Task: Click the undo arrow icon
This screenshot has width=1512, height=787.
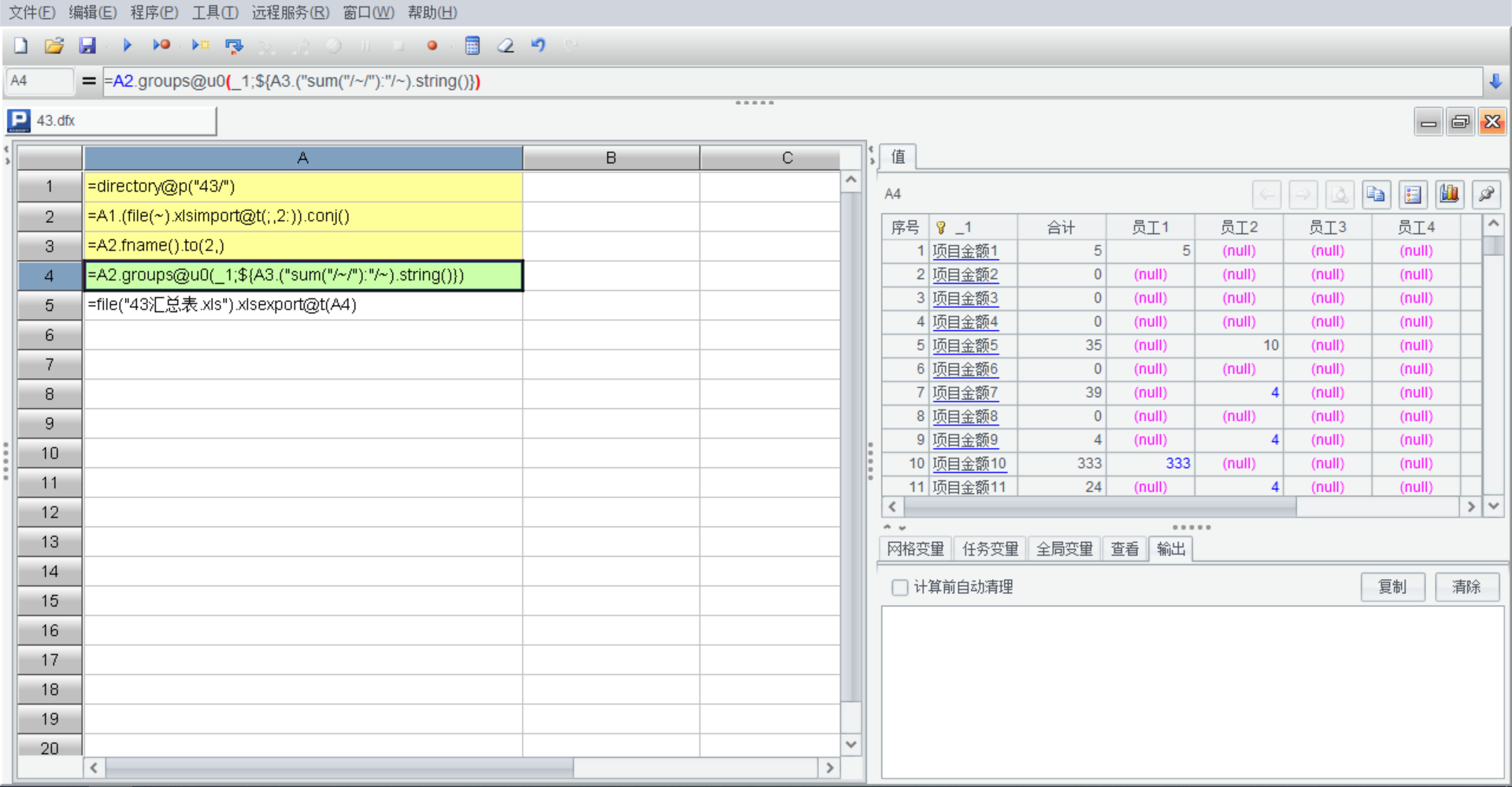Action: 539,46
